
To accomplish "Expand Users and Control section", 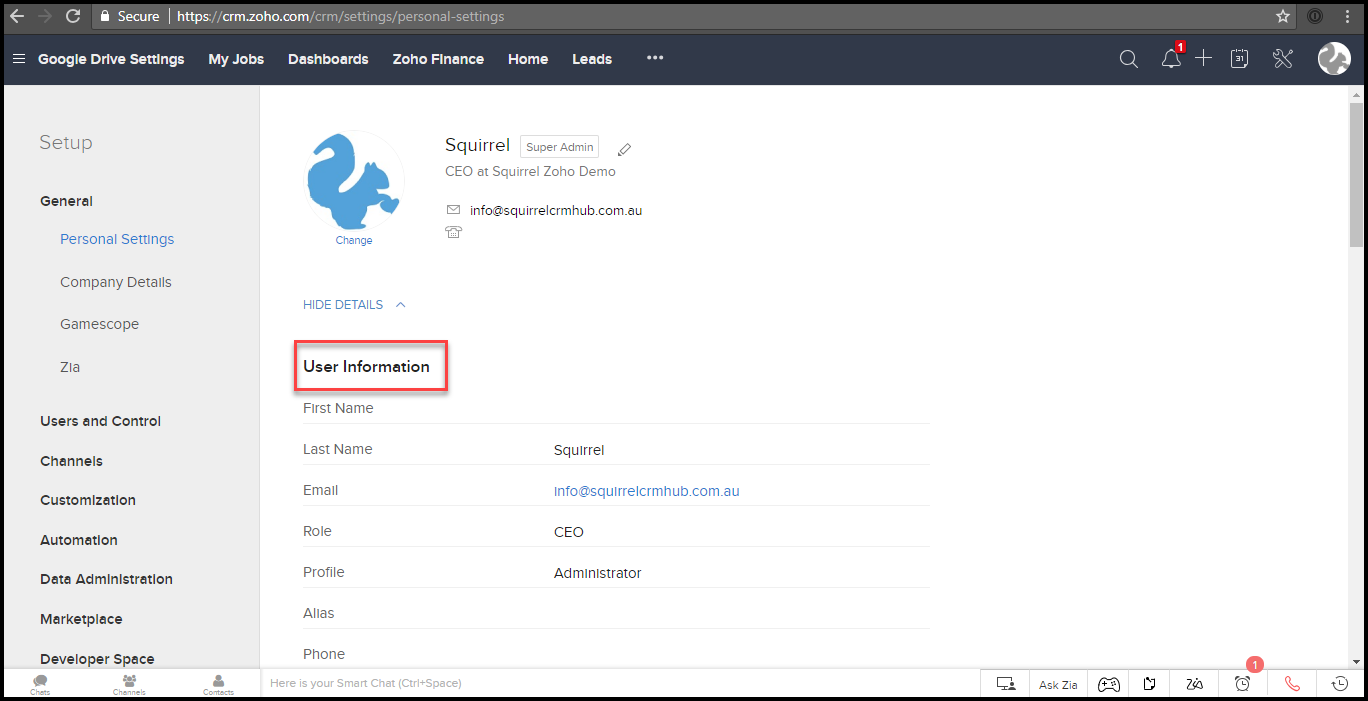I will pyautogui.click(x=100, y=421).
